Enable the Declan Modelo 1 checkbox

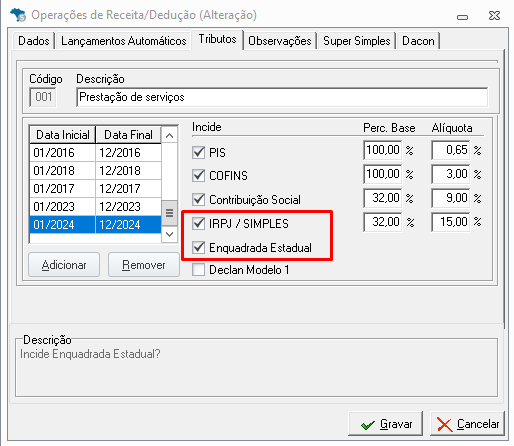[199, 269]
